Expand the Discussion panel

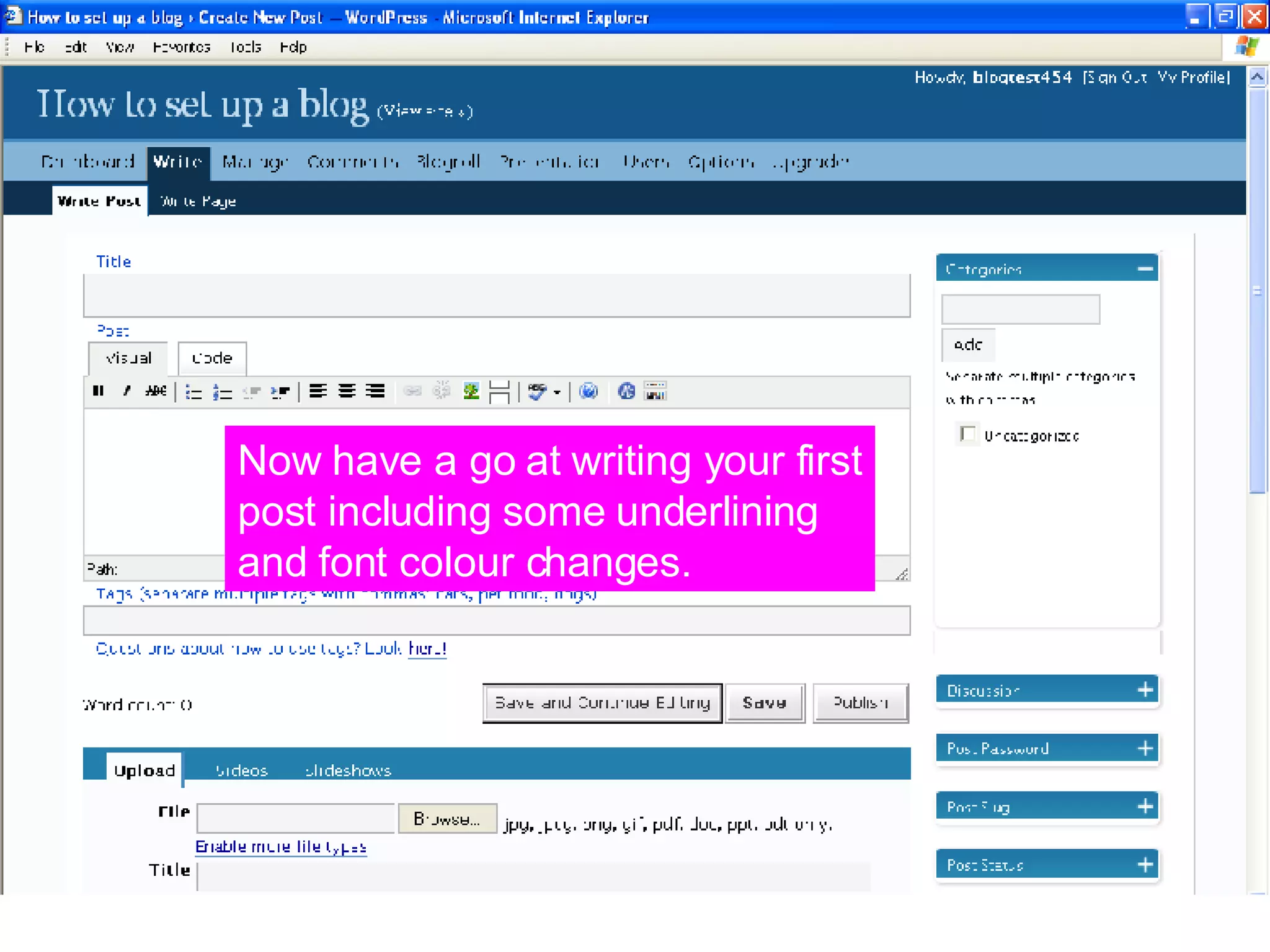click(x=1145, y=690)
